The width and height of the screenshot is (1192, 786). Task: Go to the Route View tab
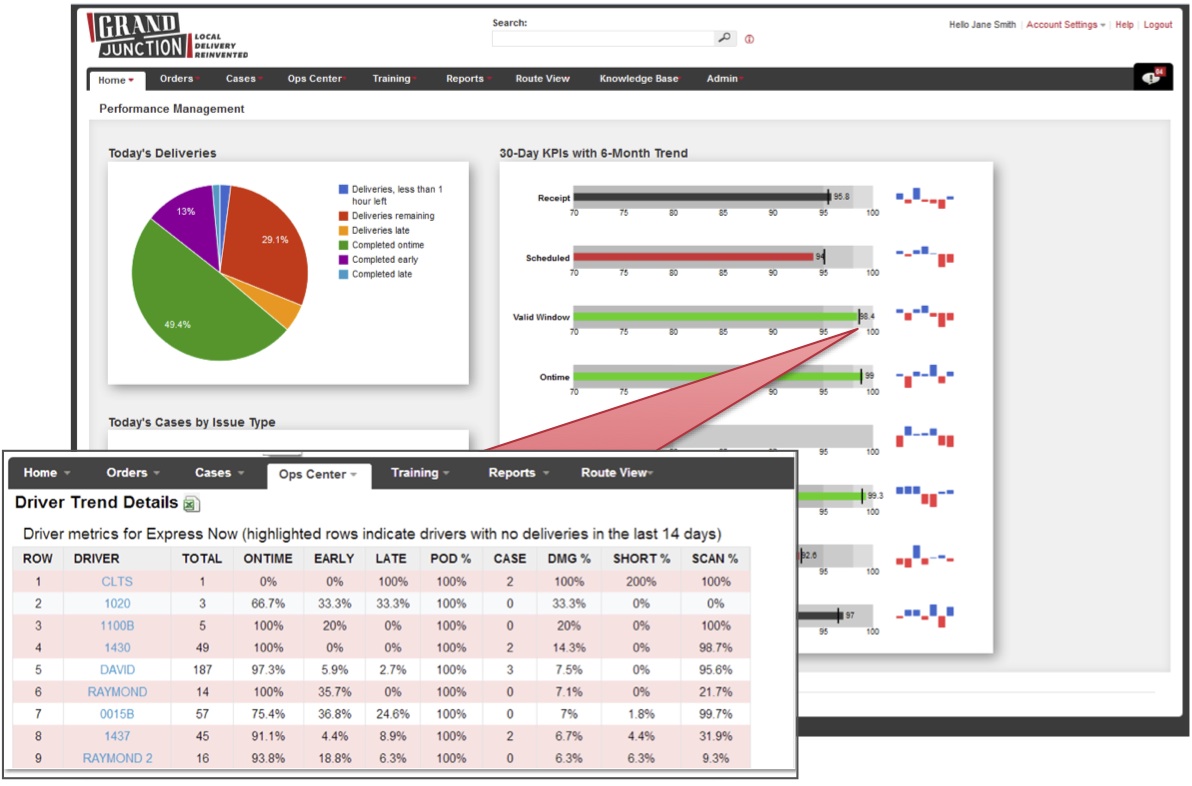[543, 78]
